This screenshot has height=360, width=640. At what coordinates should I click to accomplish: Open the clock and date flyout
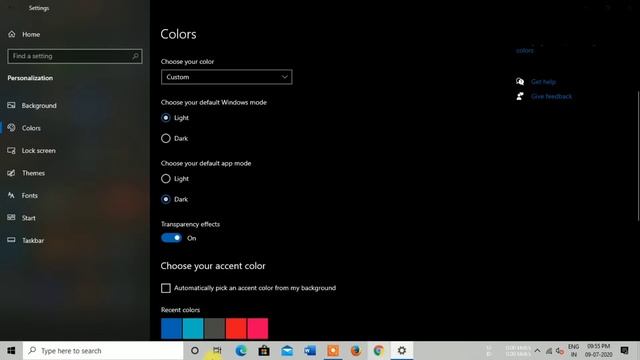click(x=598, y=351)
